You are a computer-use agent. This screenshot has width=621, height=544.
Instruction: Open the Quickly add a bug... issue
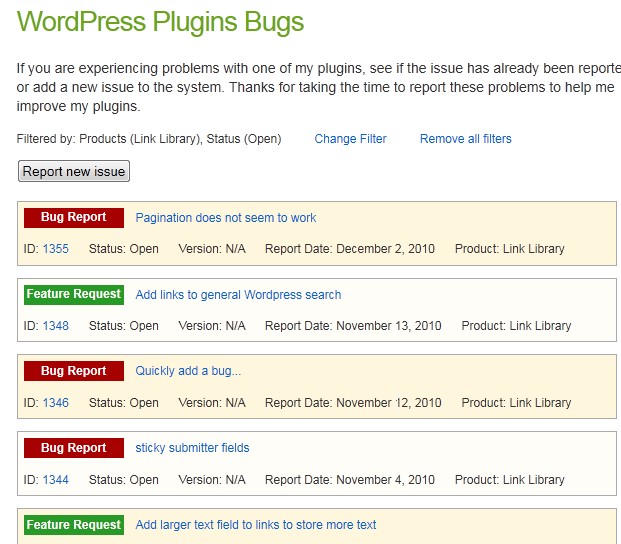(188, 371)
